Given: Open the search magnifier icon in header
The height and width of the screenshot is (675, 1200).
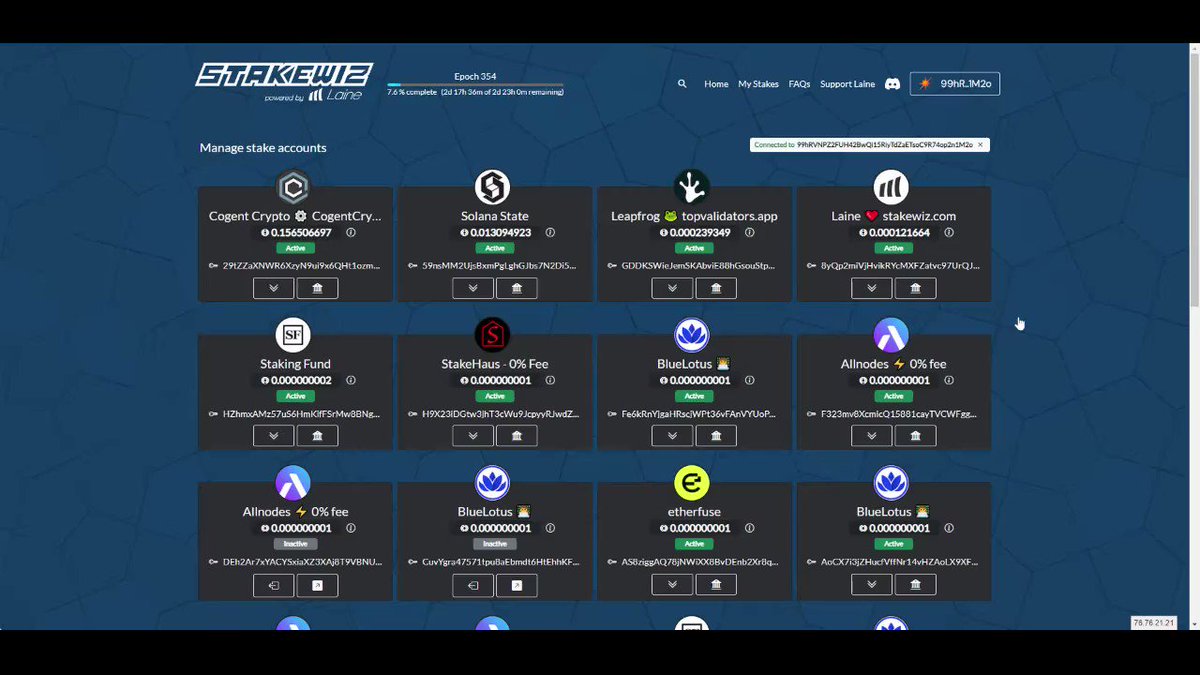Looking at the screenshot, I should (x=682, y=84).
